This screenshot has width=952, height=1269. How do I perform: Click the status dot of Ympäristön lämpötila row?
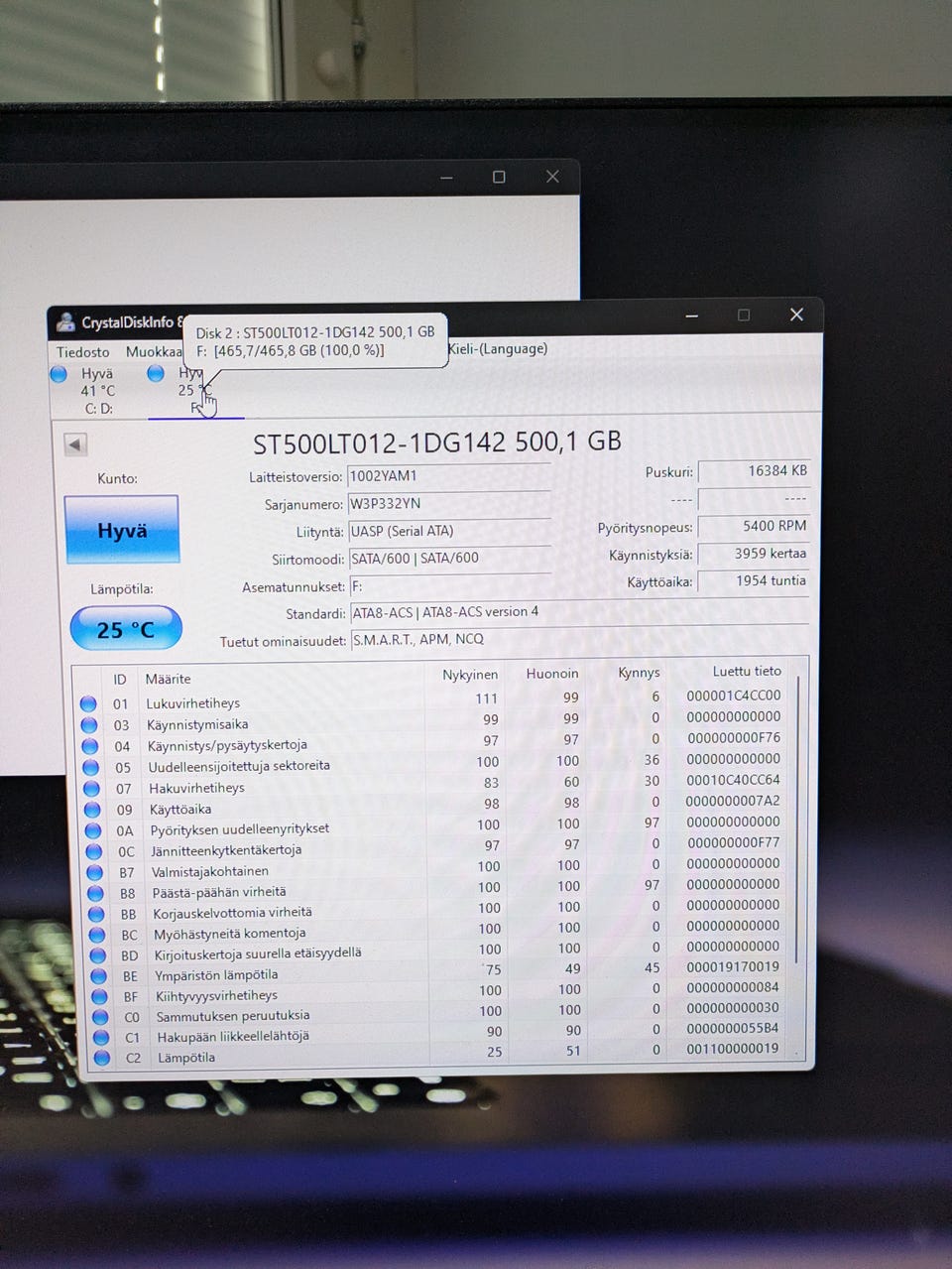coord(99,976)
